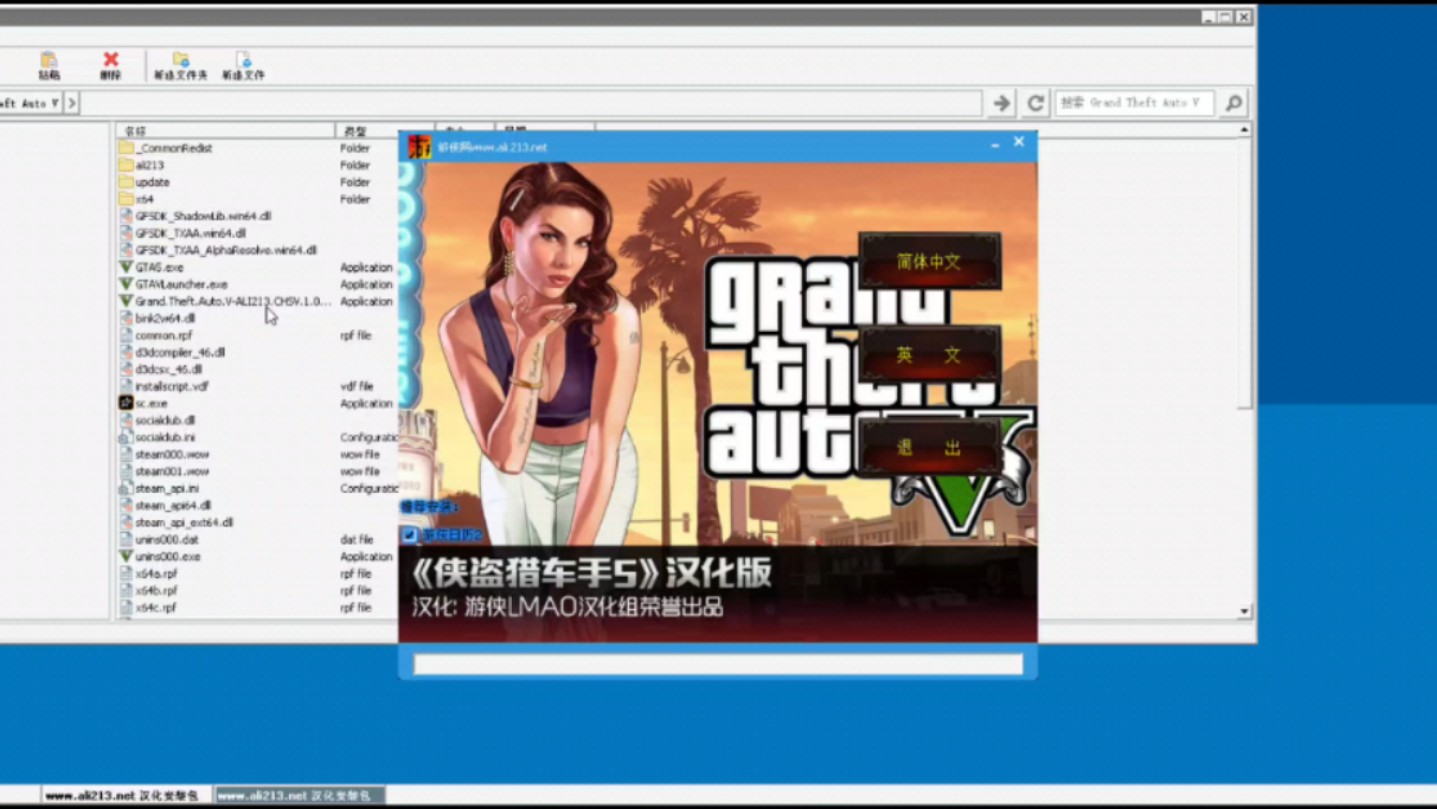Image resolution: width=1437 pixels, height=809 pixels.
Task: Toggle the checkbox in the installer's bottom-left corner
Action: click(409, 535)
